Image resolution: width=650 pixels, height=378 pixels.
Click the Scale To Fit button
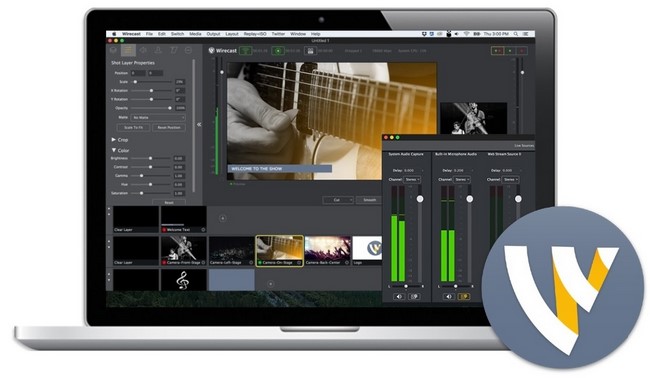[x=133, y=128]
